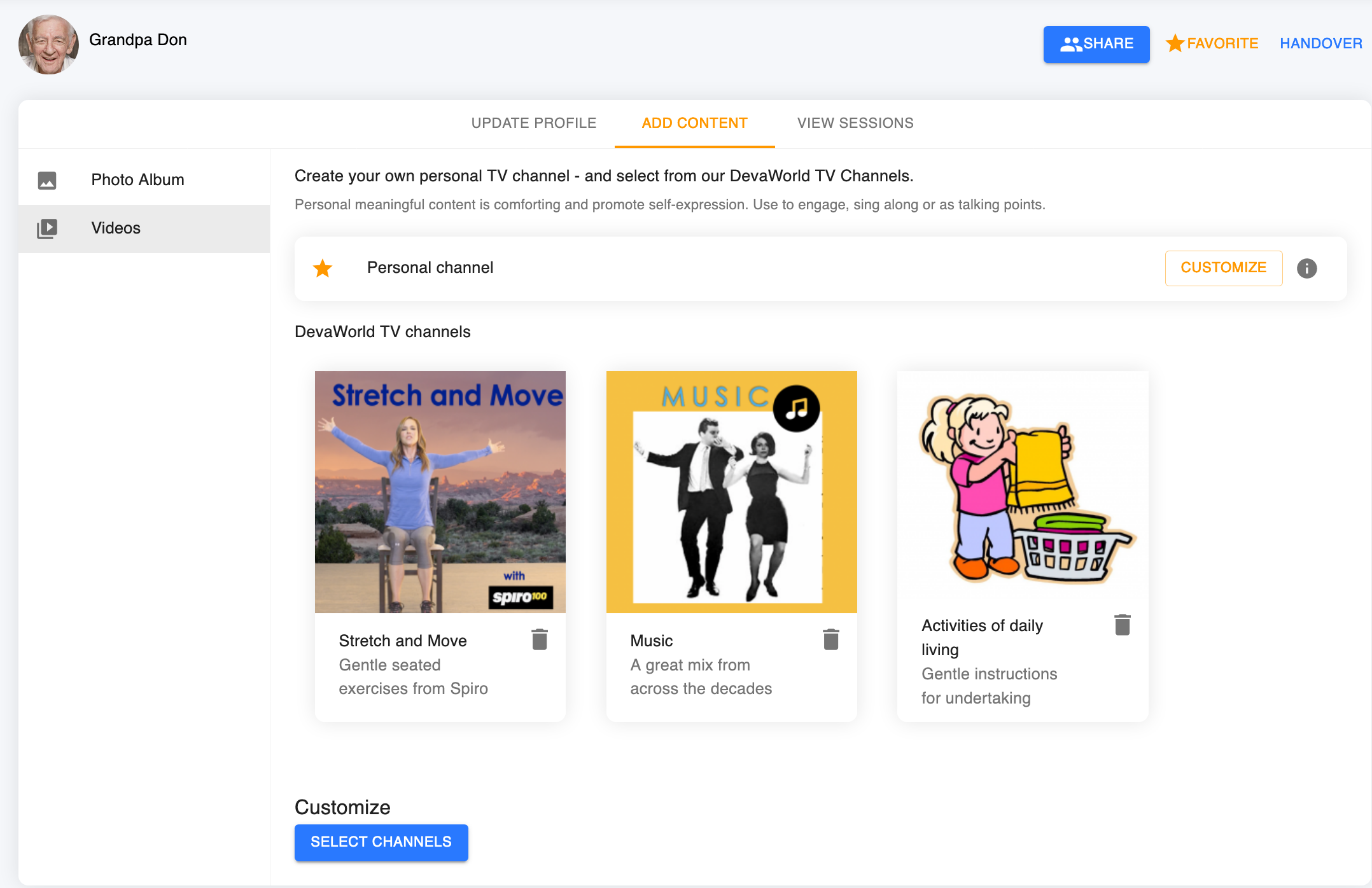Click the Handover link
The width and height of the screenshot is (1372, 888).
[1321, 43]
